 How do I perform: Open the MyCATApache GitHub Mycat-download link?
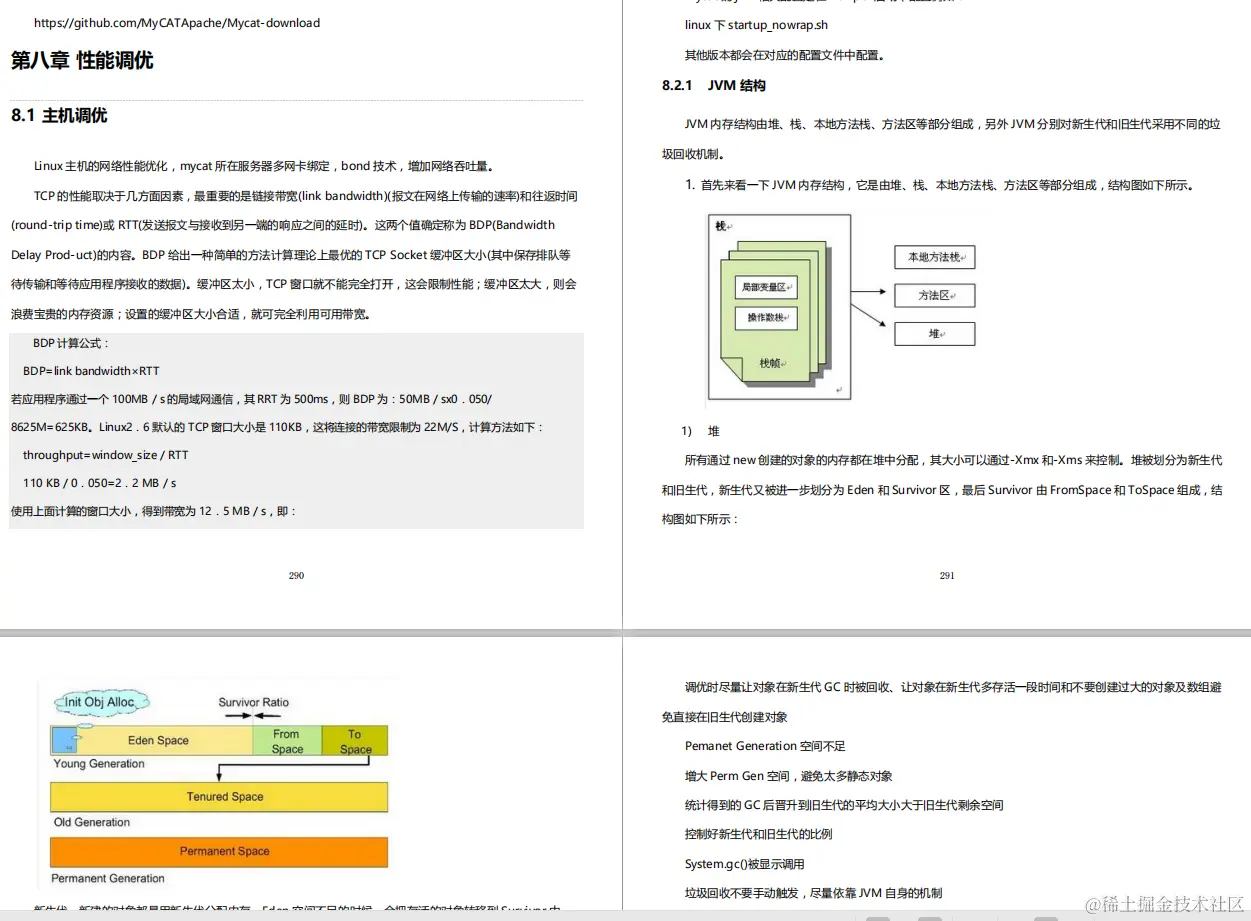tap(176, 22)
